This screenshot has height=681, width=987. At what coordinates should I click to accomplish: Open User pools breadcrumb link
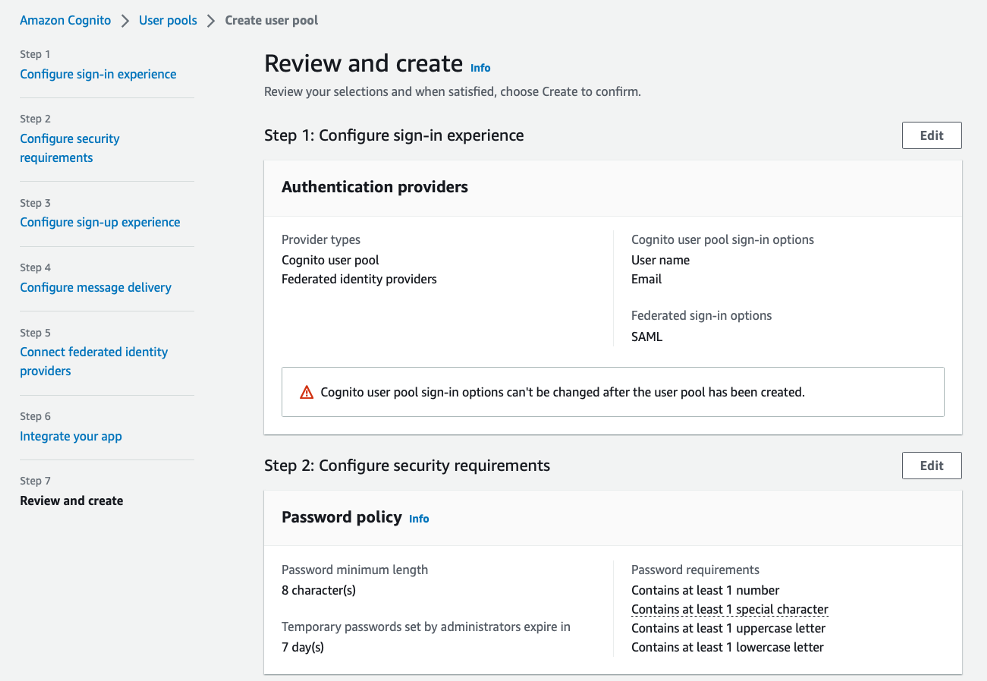[168, 20]
